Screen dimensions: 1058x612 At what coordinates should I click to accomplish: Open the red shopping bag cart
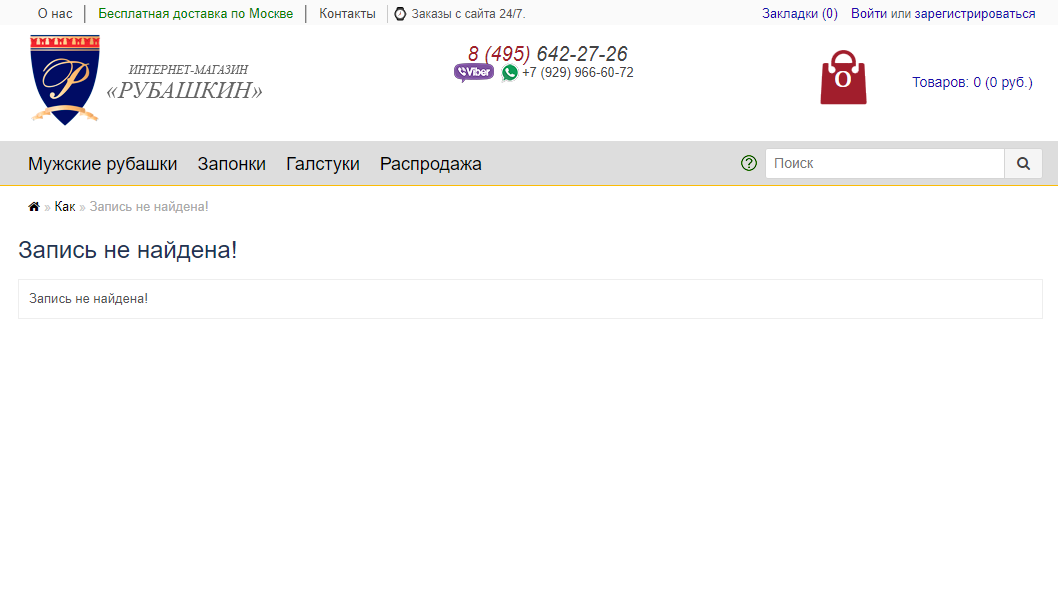pos(843,78)
